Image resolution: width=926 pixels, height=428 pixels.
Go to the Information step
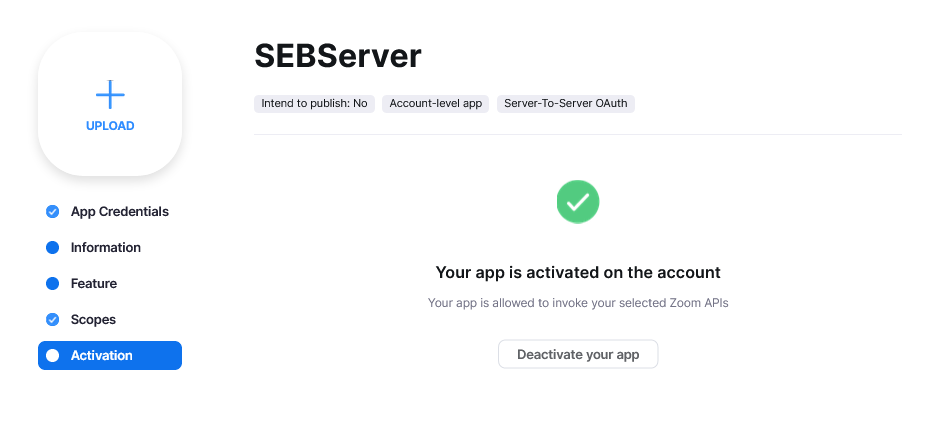click(x=105, y=248)
